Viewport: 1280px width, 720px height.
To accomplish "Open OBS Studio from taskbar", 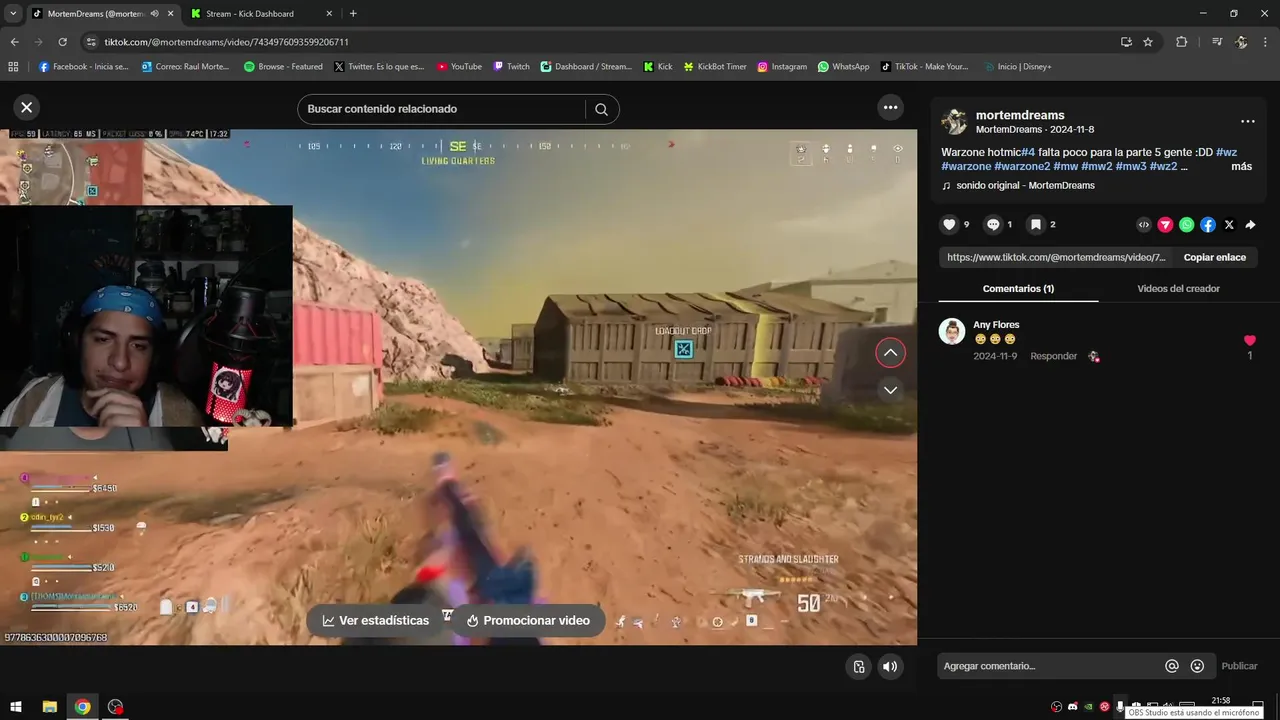I will [116, 707].
